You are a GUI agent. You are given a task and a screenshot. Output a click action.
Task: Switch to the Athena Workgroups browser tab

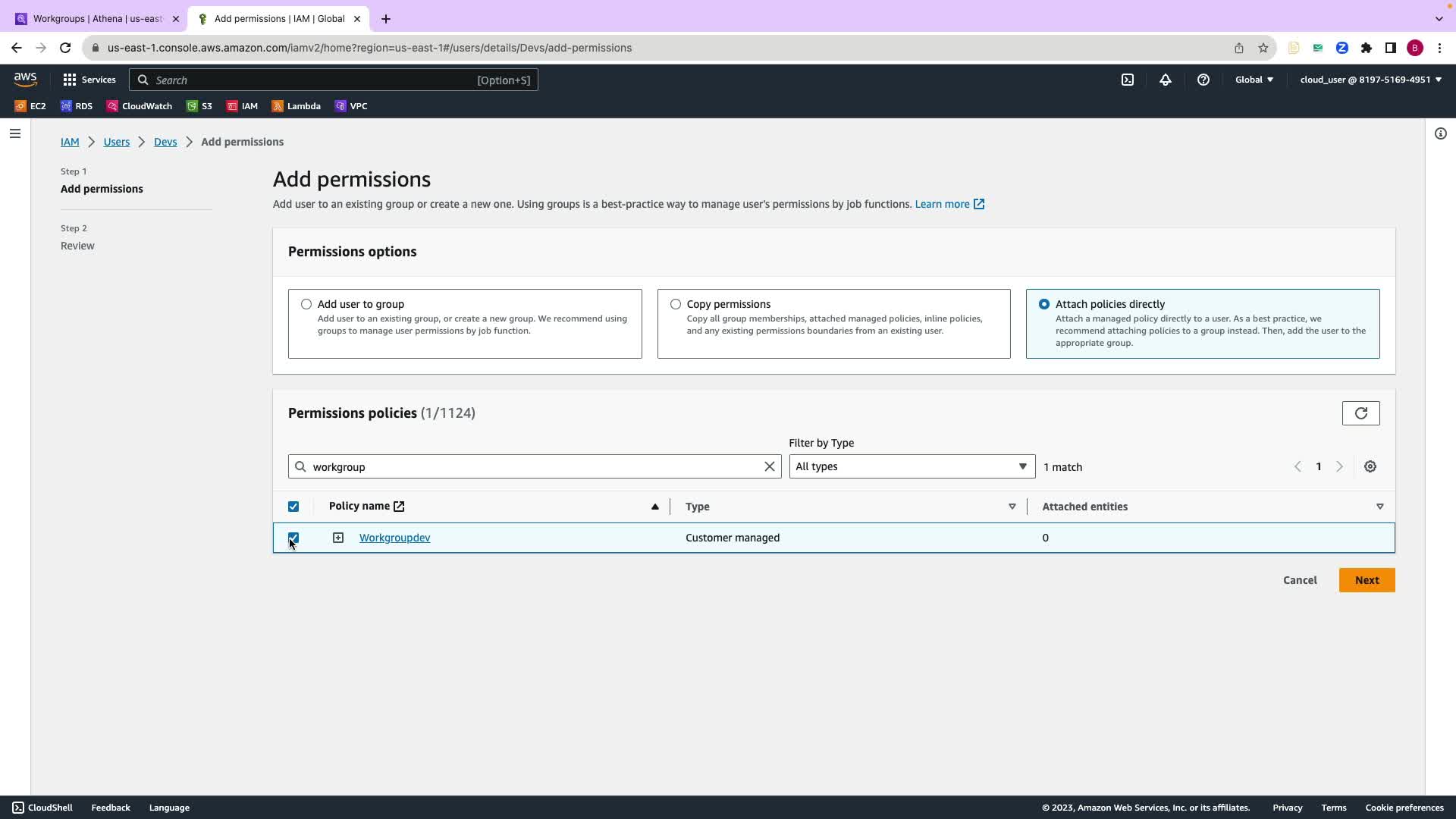tap(97, 19)
